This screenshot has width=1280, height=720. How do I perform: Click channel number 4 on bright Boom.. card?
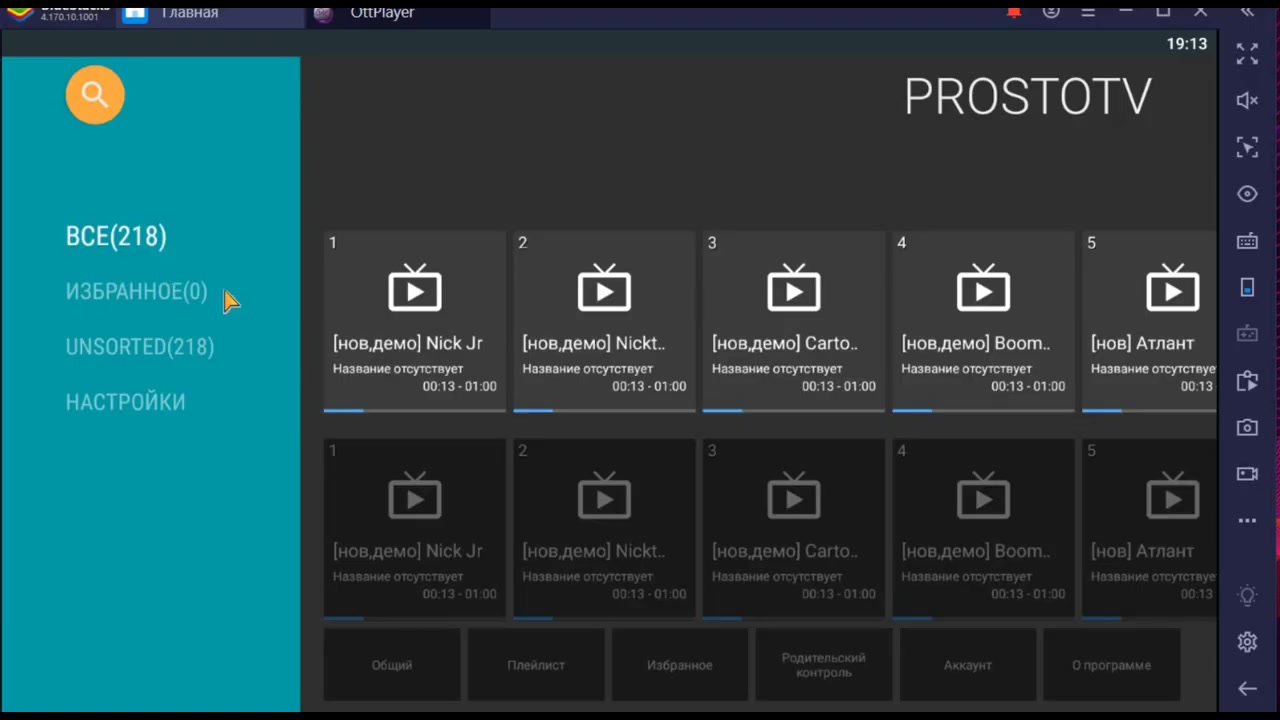901,243
